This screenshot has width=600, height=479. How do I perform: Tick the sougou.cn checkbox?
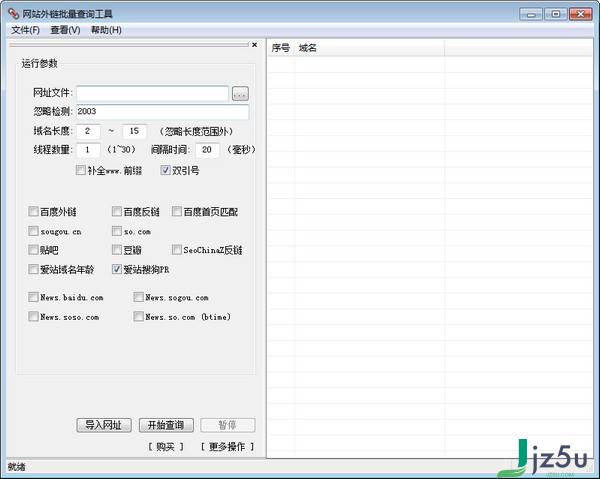[33, 231]
